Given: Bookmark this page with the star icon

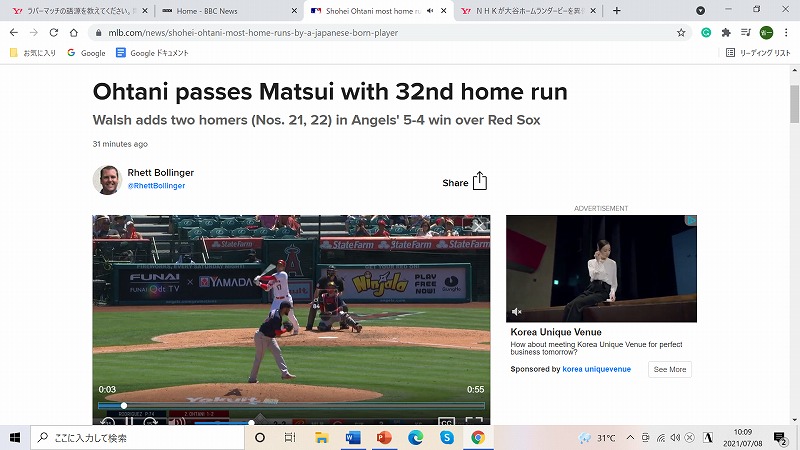Looking at the screenshot, I should point(681,33).
